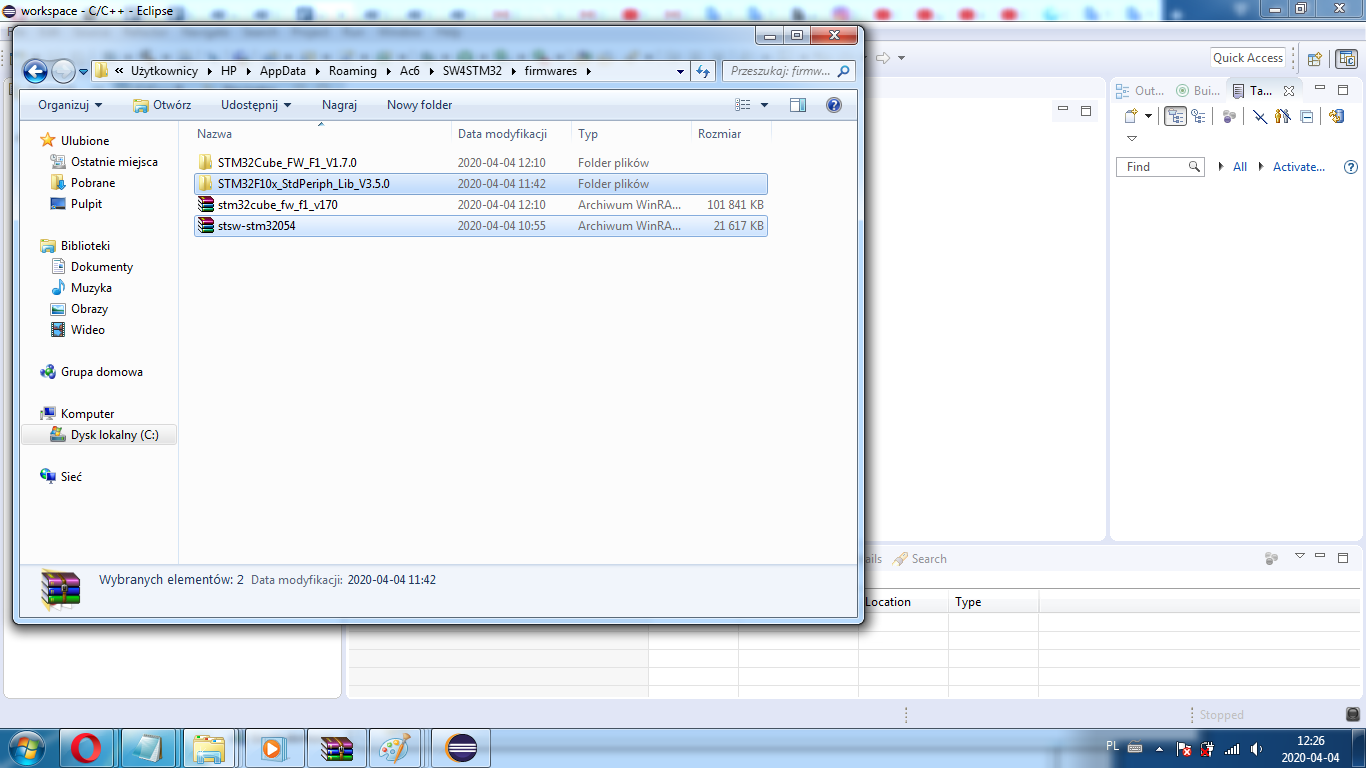The height and width of the screenshot is (768, 1366).
Task: Open the Search tab in Eclipse bottom panel
Action: (920, 559)
